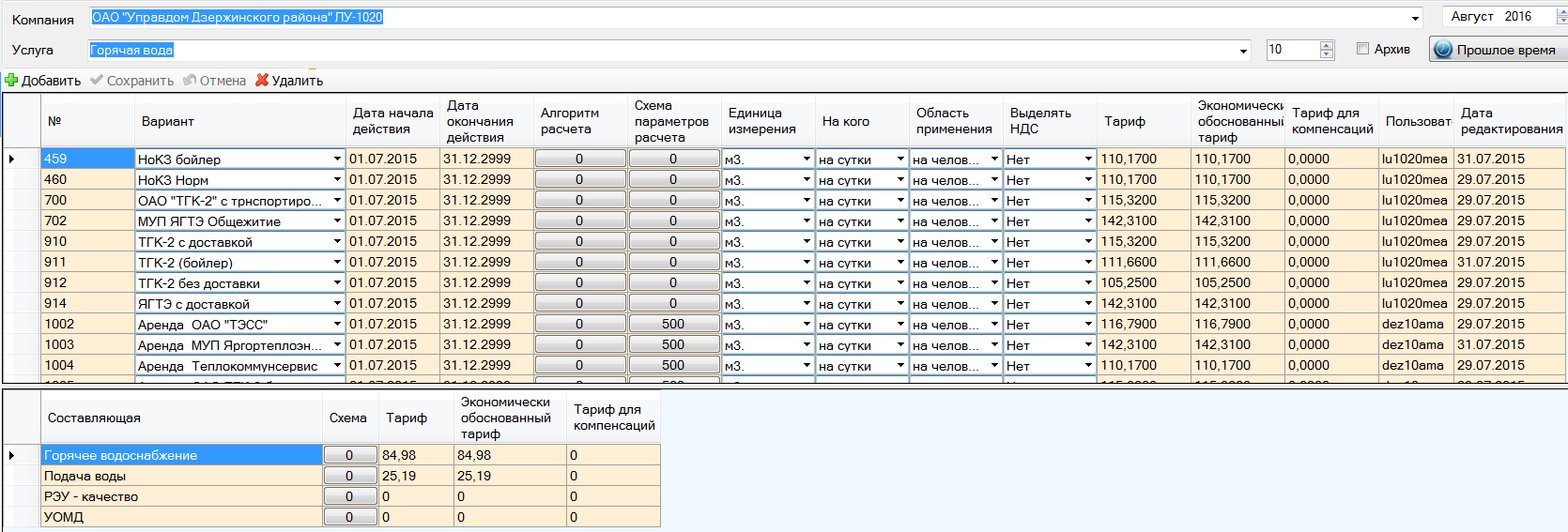Expand the Компания dropdown list
The image size is (1568, 532).
coord(1415,19)
